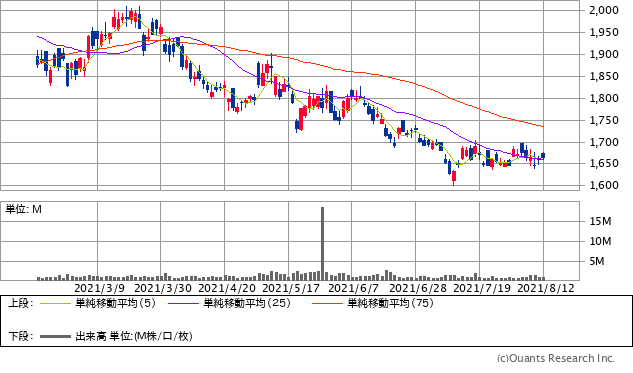Click the 2,000 price axis label
Screen dimensions: 633x373
coord(604,10)
